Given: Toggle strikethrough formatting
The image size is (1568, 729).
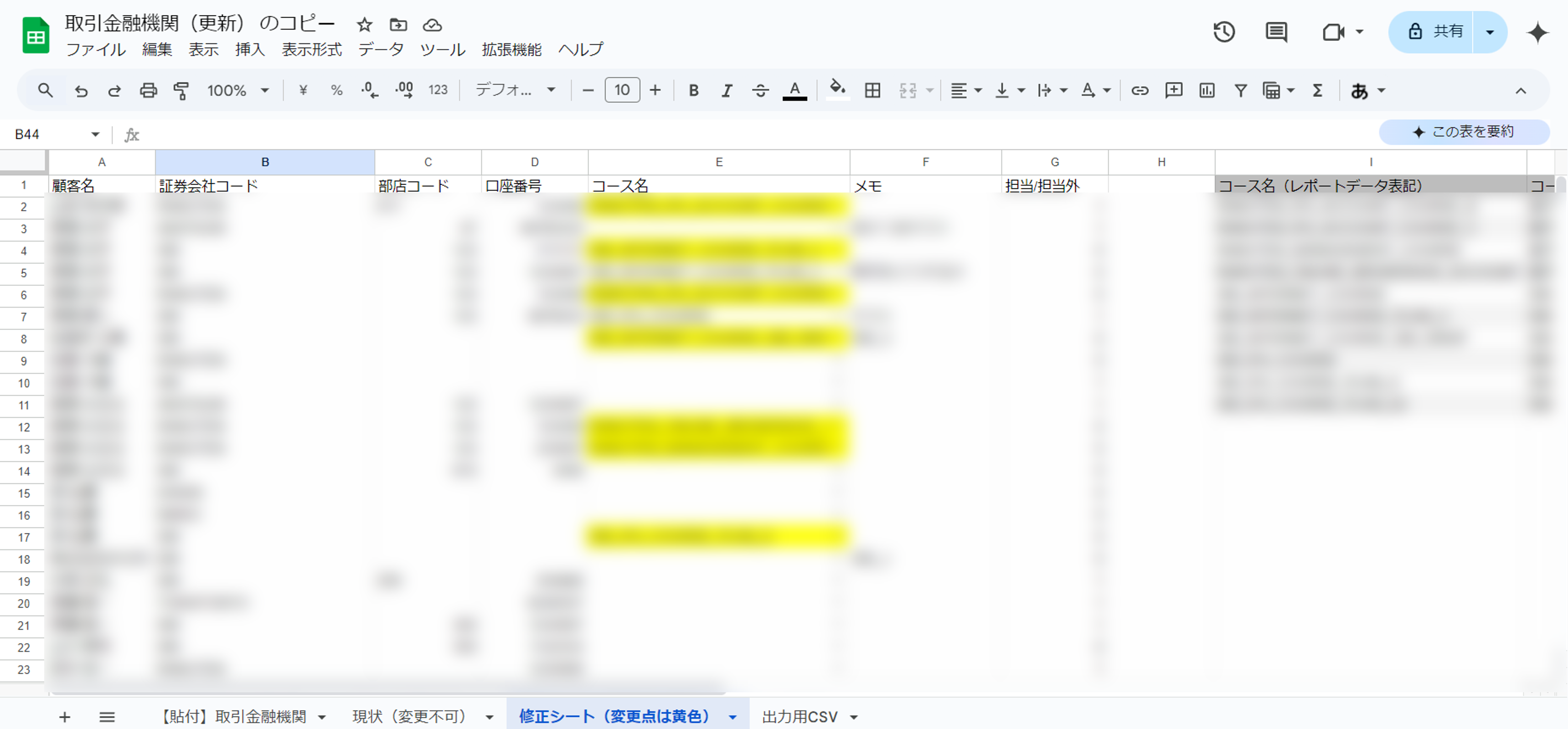Looking at the screenshot, I should click(760, 91).
